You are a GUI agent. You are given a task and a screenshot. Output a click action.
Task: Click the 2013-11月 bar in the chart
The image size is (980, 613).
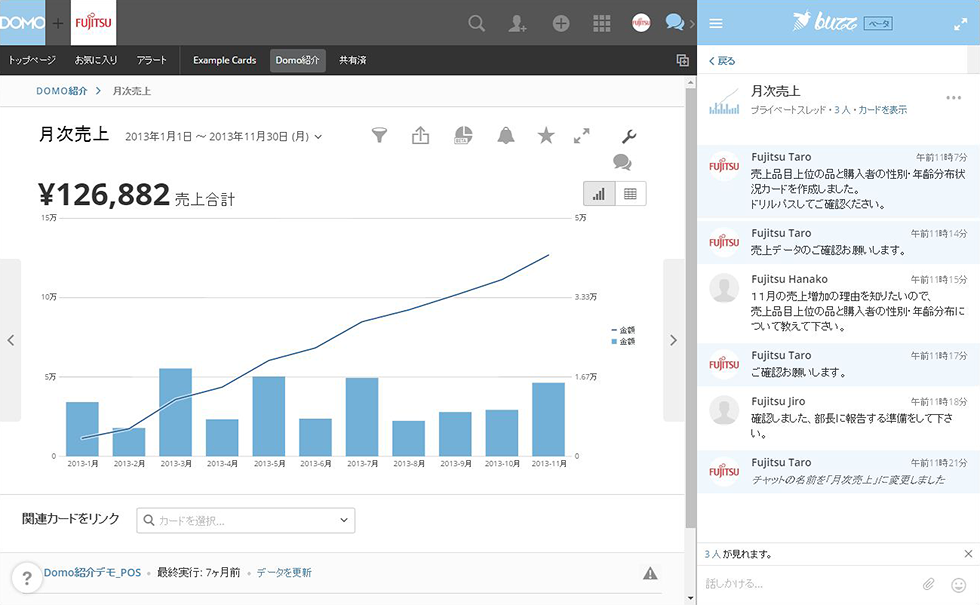click(549, 419)
